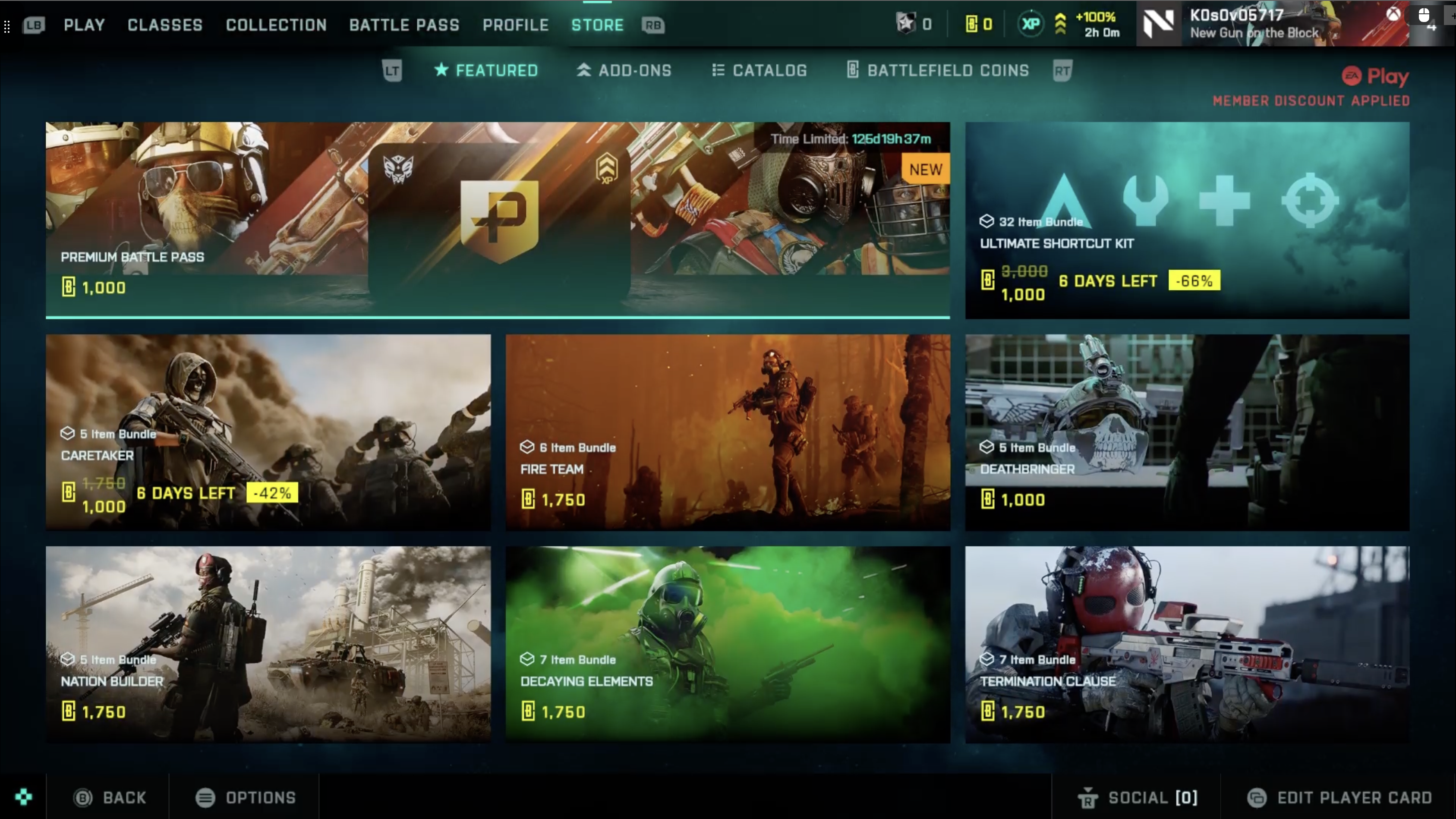1456x819 pixels.
Task: Select the Featured store section
Action: [486, 71]
